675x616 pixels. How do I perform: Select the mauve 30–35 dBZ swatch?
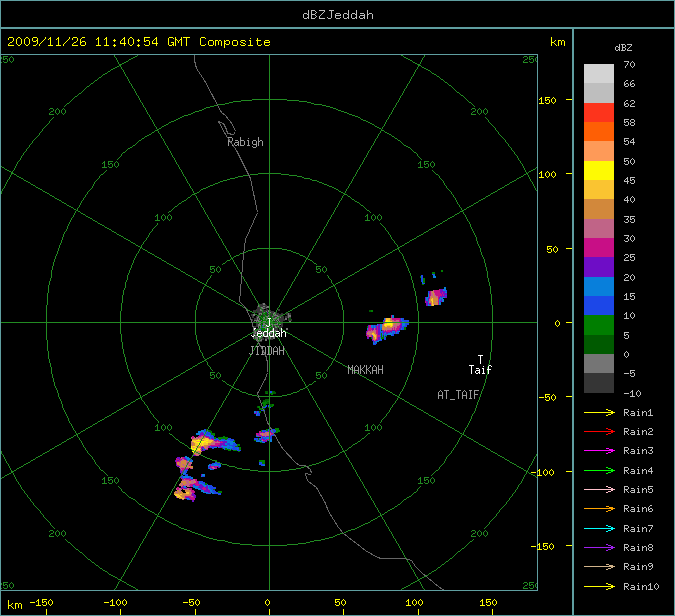[599, 229]
